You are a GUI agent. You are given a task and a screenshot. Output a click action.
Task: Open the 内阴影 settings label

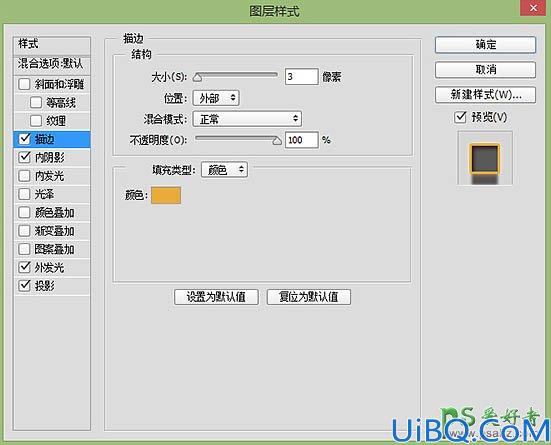(x=50, y=157)
